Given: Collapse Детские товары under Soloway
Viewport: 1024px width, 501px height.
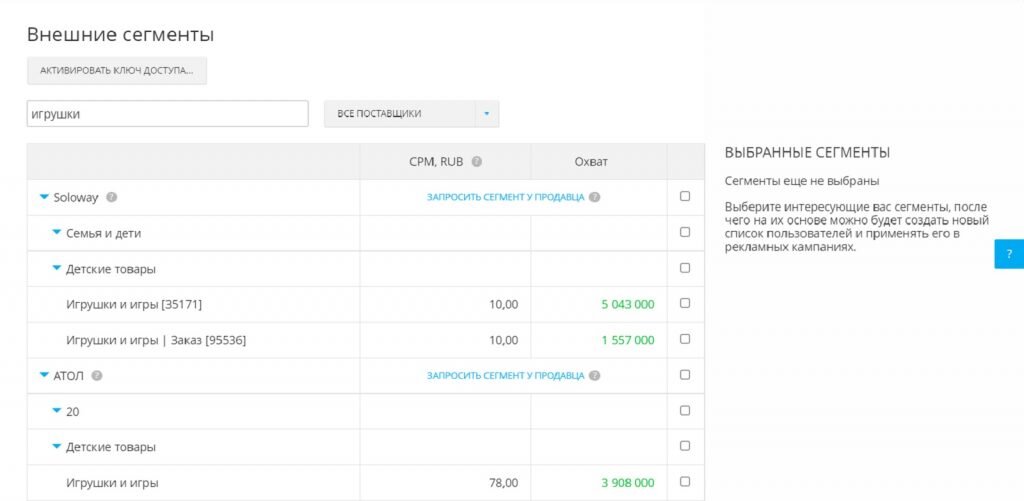Looking at the screenshot, I should tap(56, 268).
